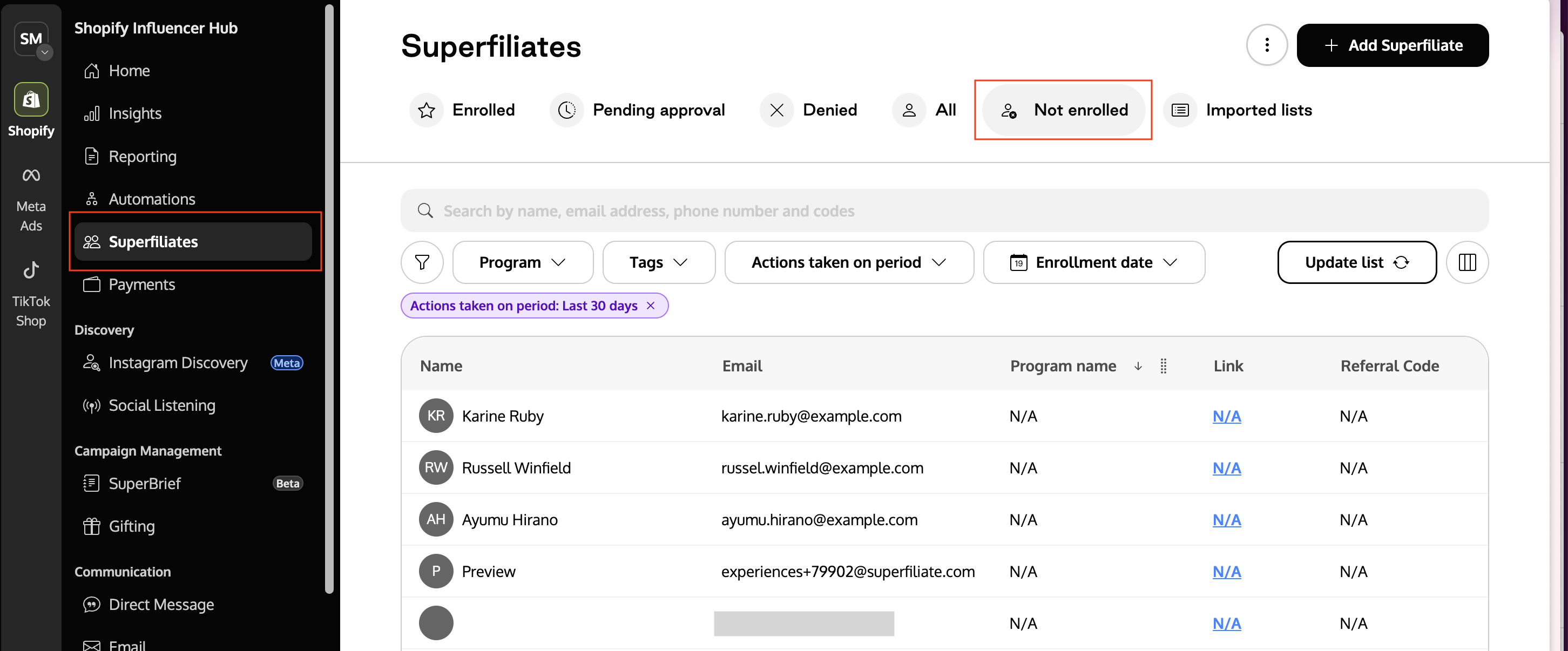
Task: Click the sidebar vertical scrollbar
Action: (x=329, y=298)
